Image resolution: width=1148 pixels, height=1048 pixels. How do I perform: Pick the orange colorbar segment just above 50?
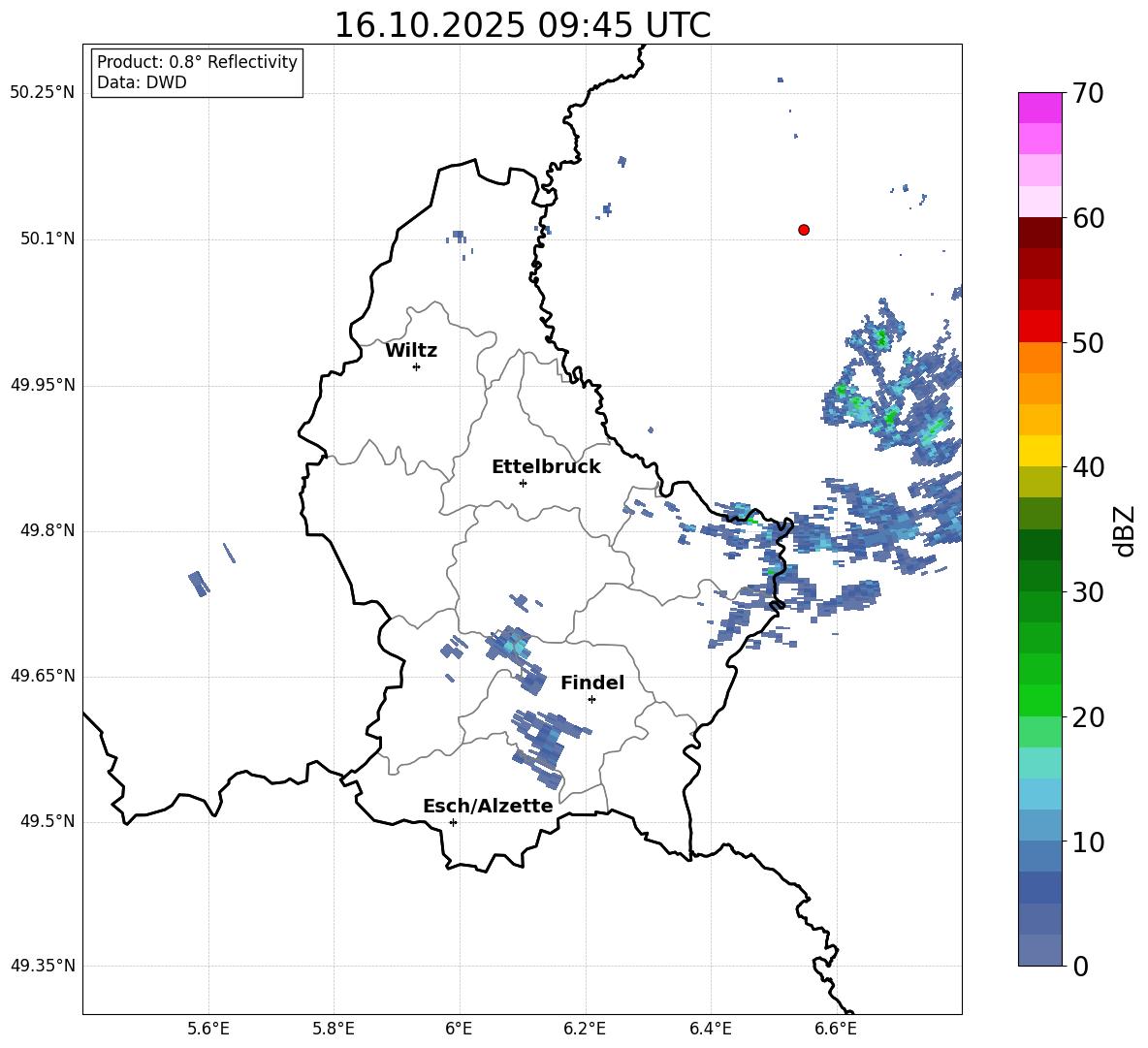(1040, 327)
